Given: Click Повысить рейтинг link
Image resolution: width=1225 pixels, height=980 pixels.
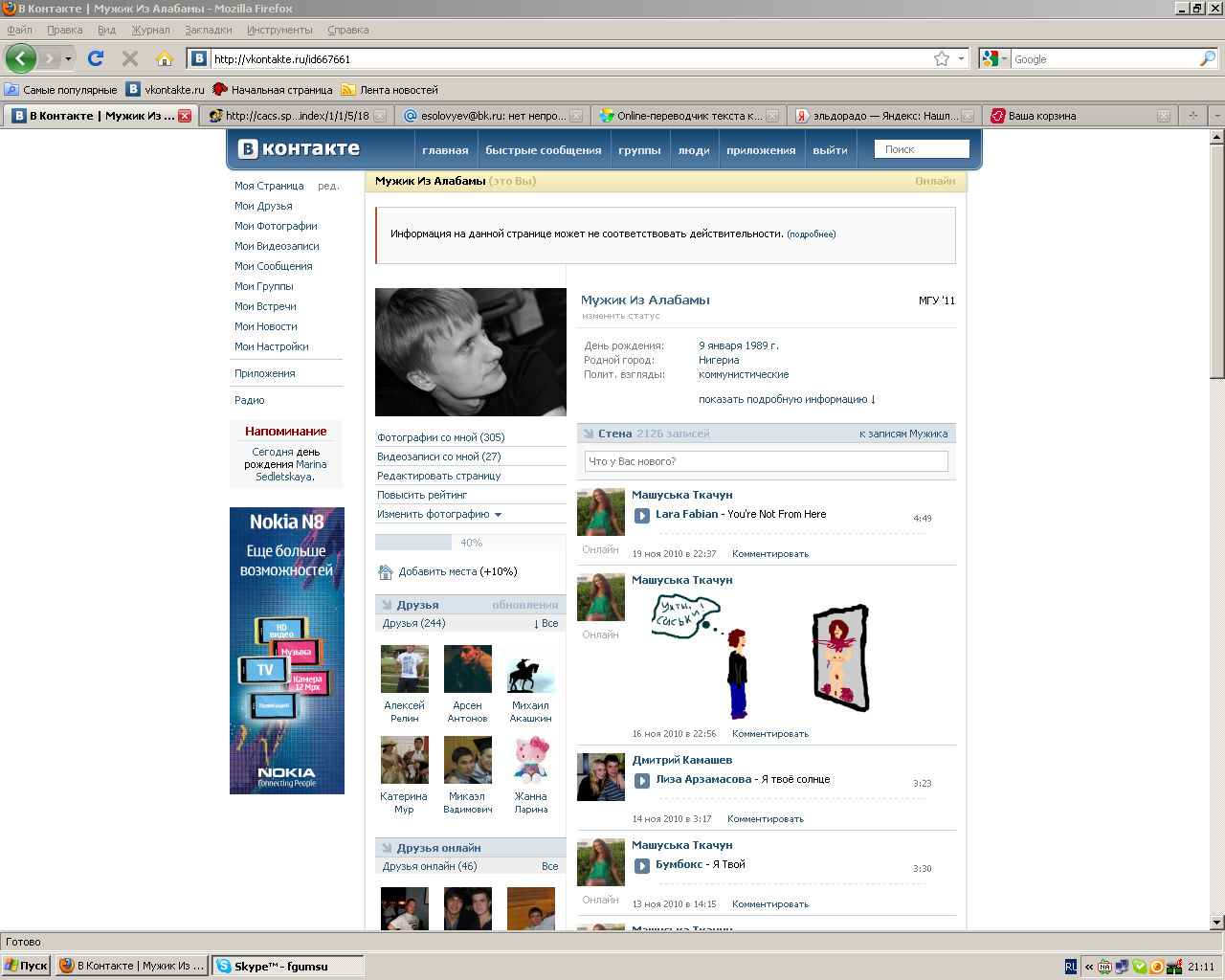Looking at the screenshot, I should click(422, 495).
